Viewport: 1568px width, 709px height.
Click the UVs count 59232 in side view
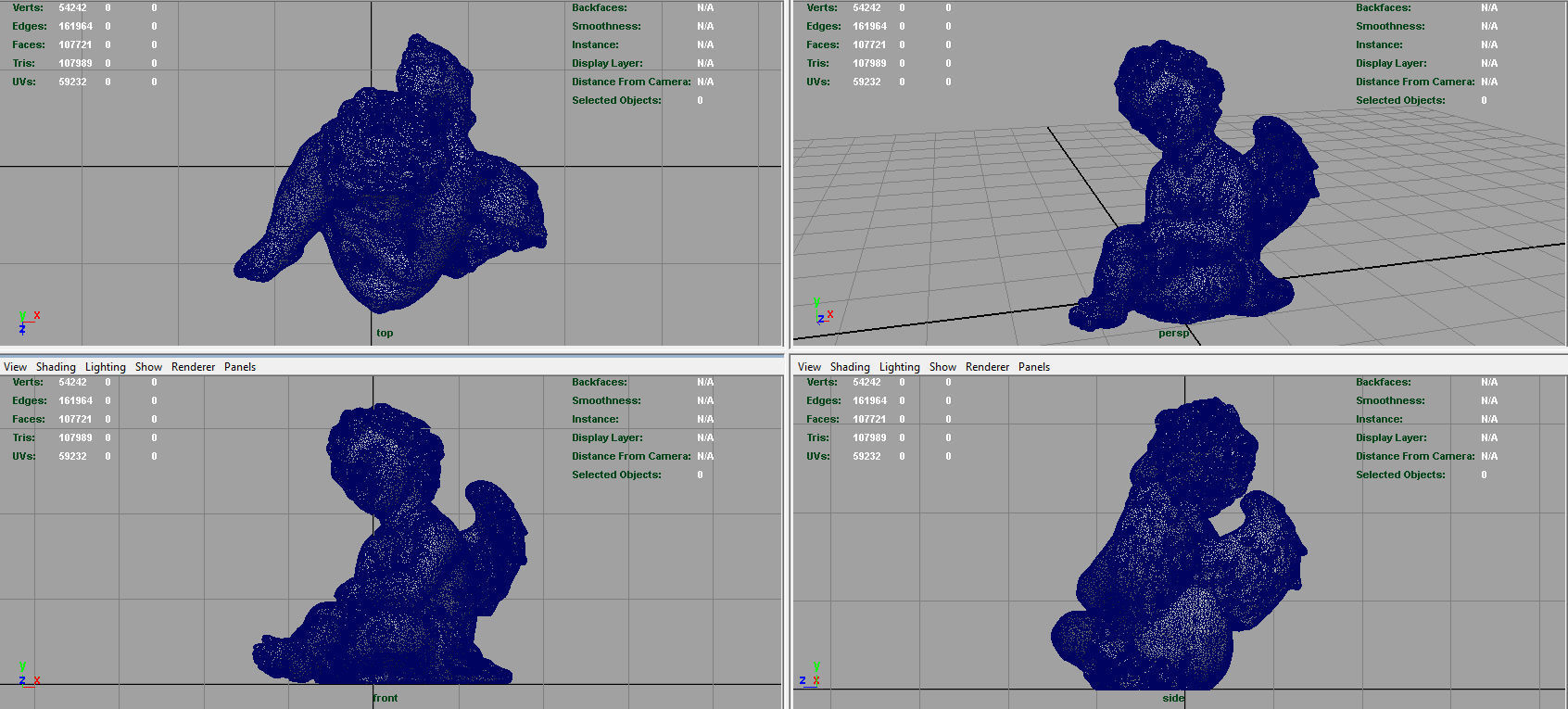point(866,456)
